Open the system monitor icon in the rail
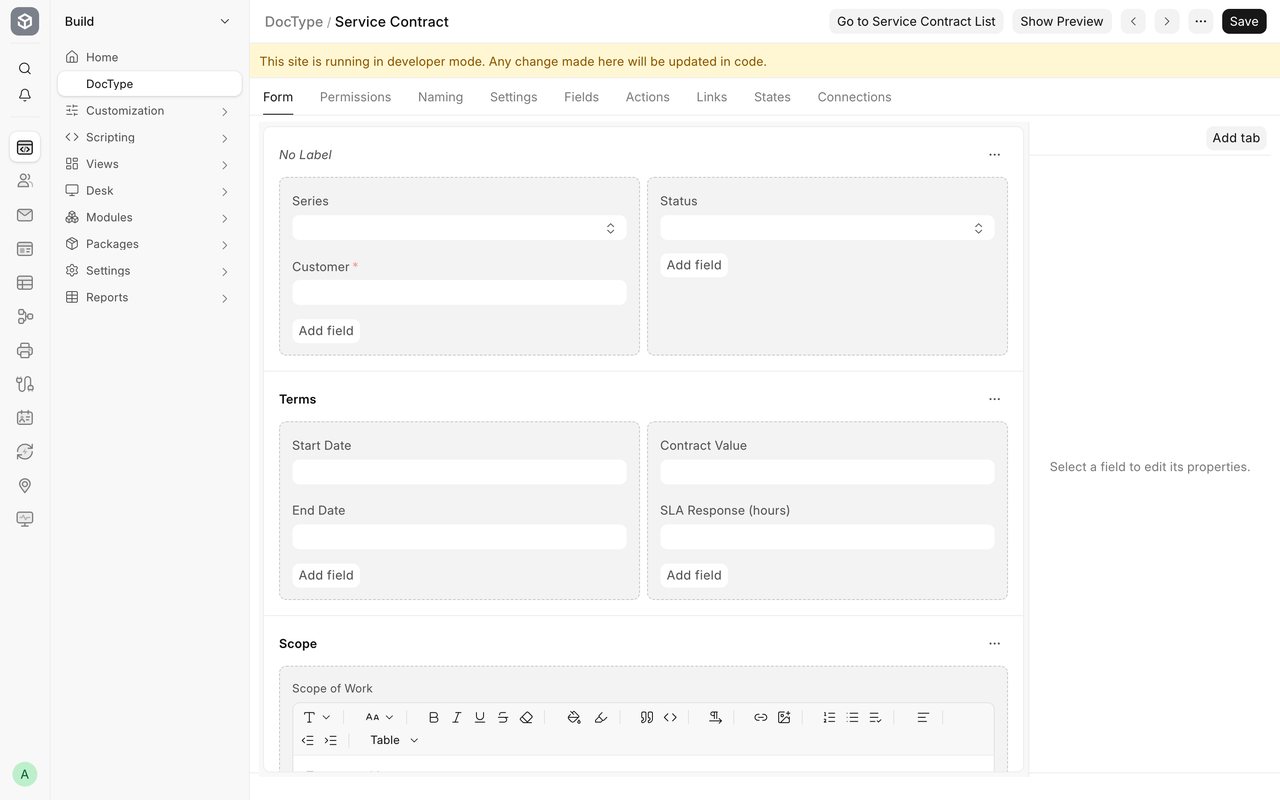The image size is (1280, 800). coord(25,519)
